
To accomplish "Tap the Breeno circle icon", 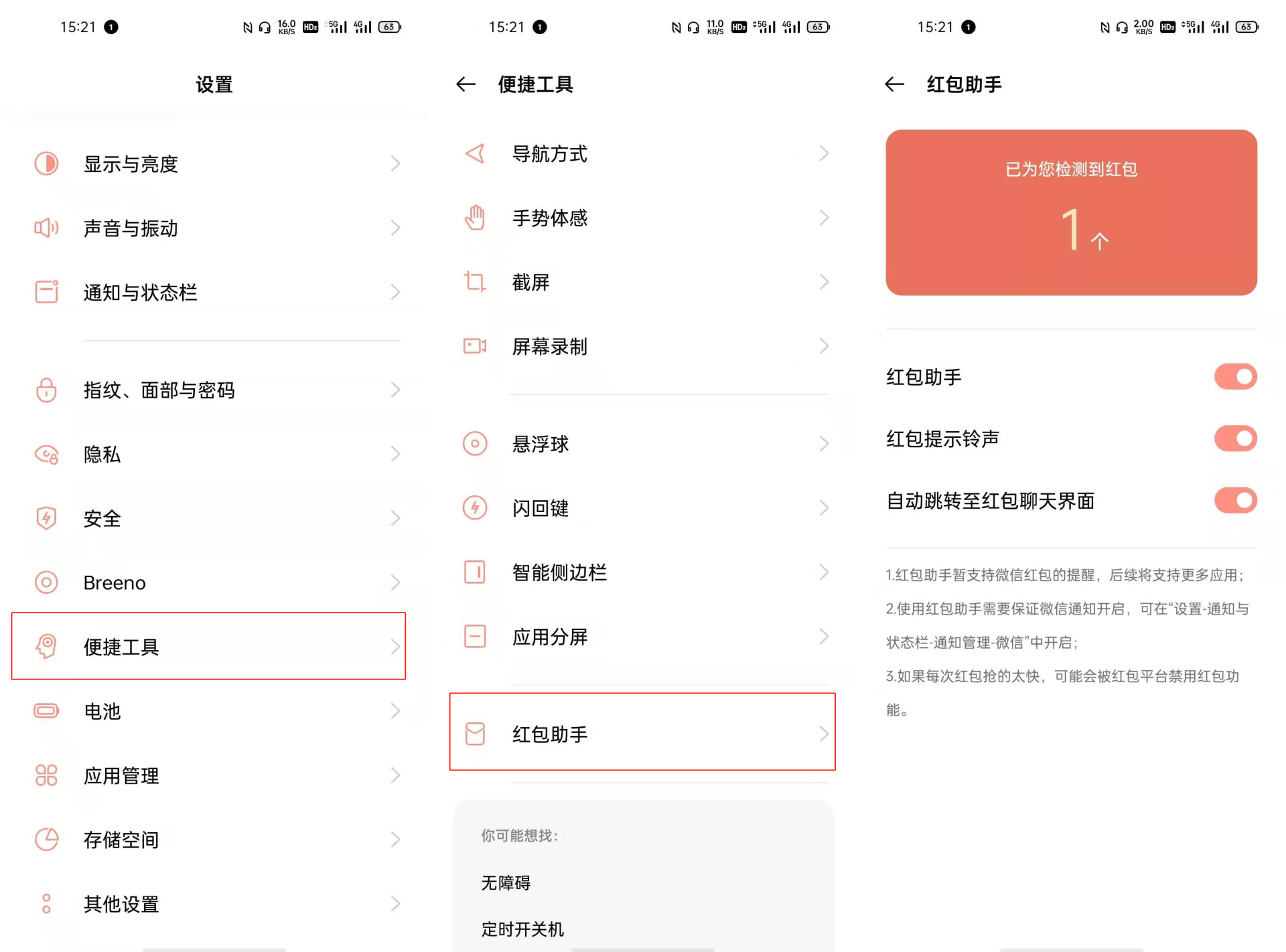I will pyautogui.click(x=46, y=582).
